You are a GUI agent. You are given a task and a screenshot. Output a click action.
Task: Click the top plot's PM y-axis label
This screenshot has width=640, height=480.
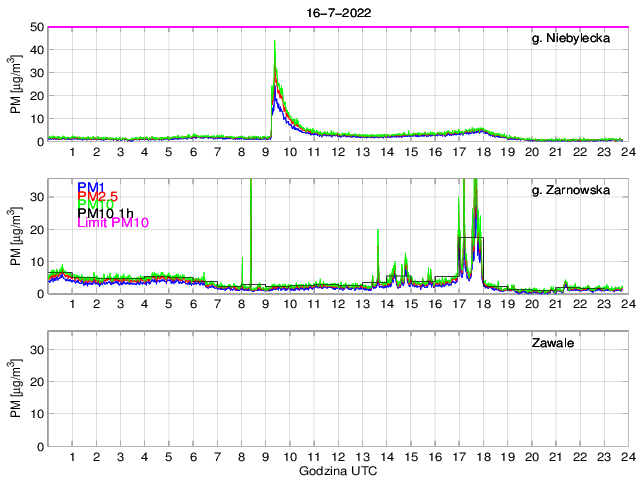[16, 85]
